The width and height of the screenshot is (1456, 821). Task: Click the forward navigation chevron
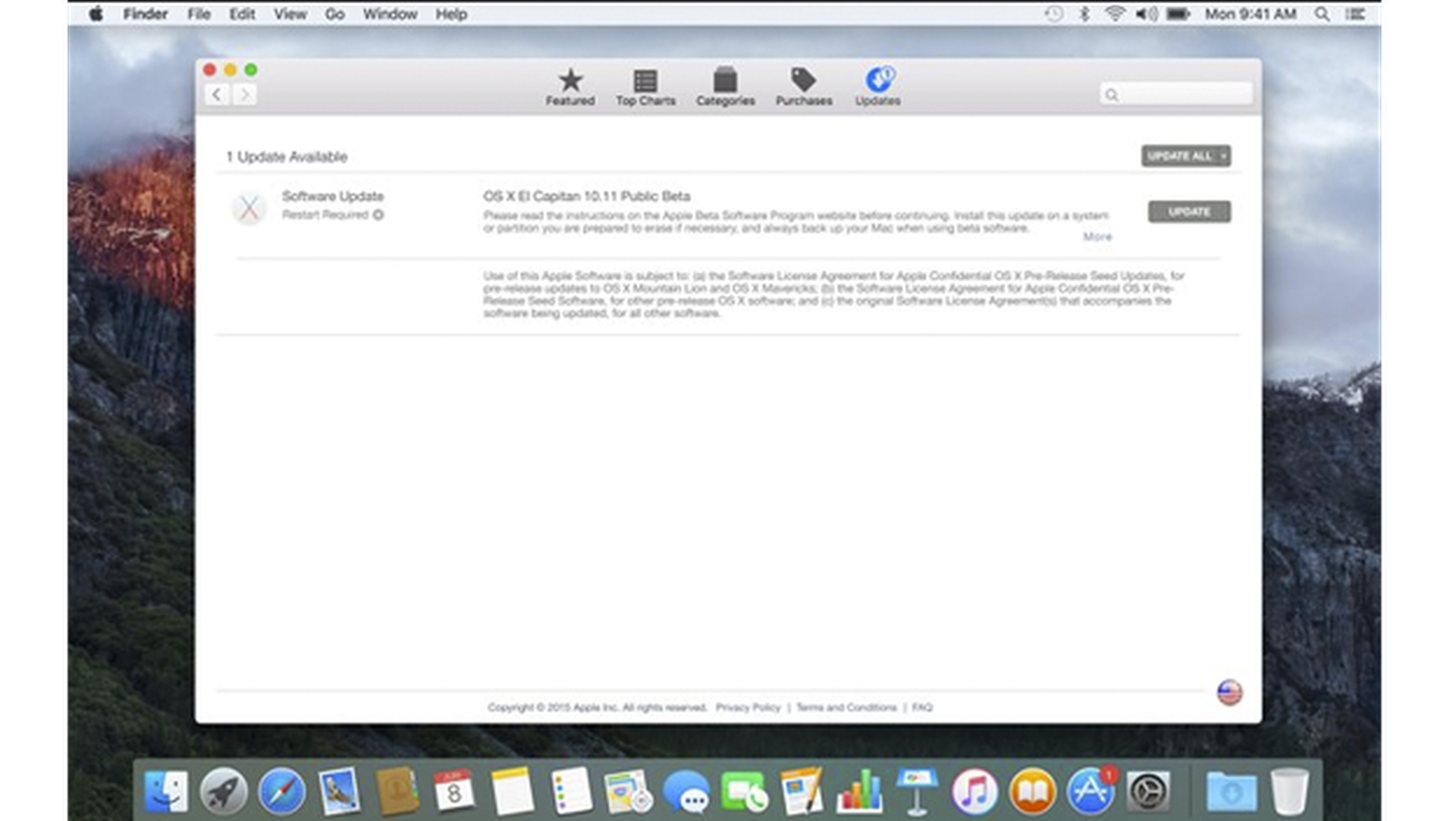pyautogui.click(x=244, y=95)
